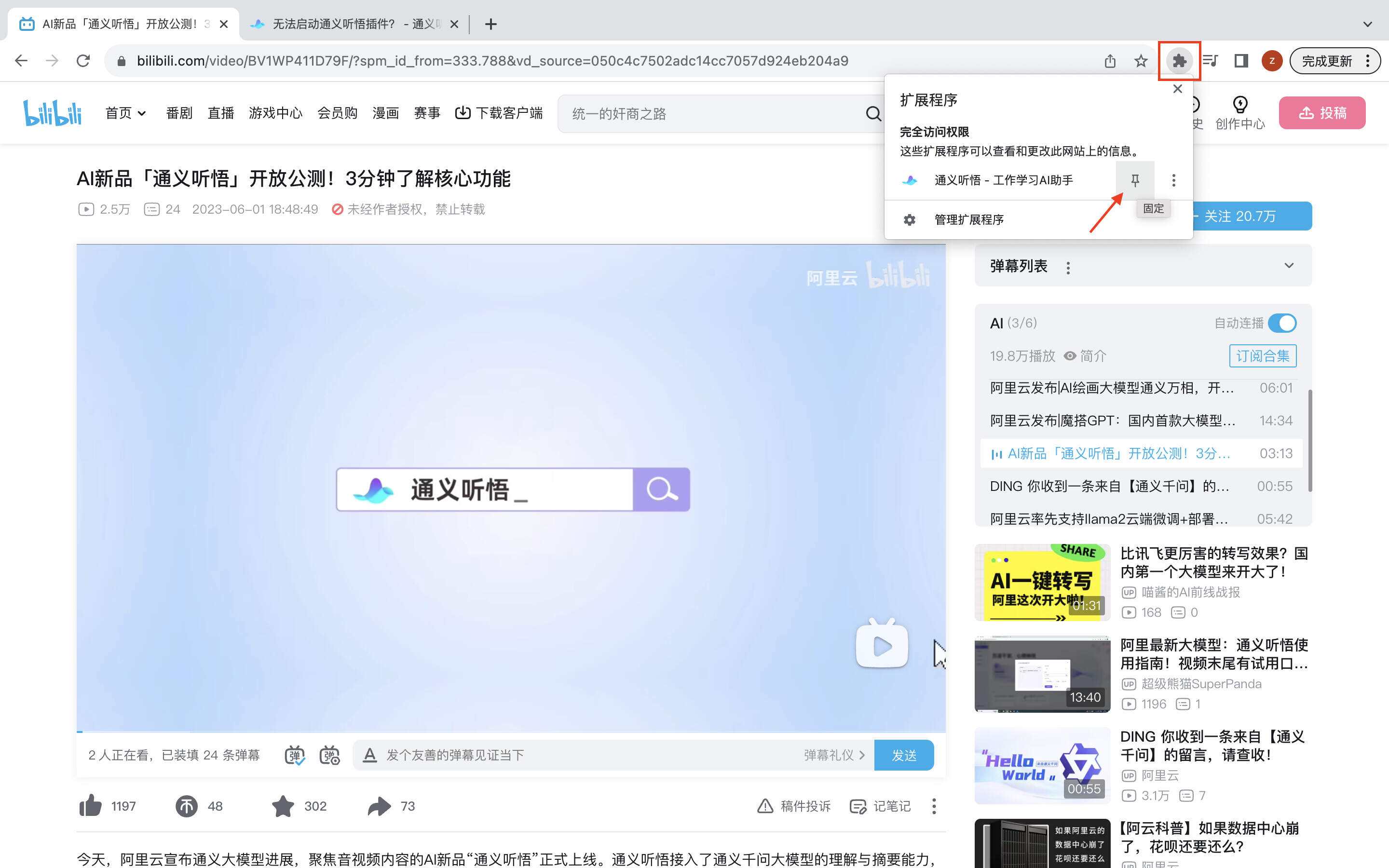Open AI一键转写 video thumbnail
The image size is (1389, 868).
tap(1042, 582)
